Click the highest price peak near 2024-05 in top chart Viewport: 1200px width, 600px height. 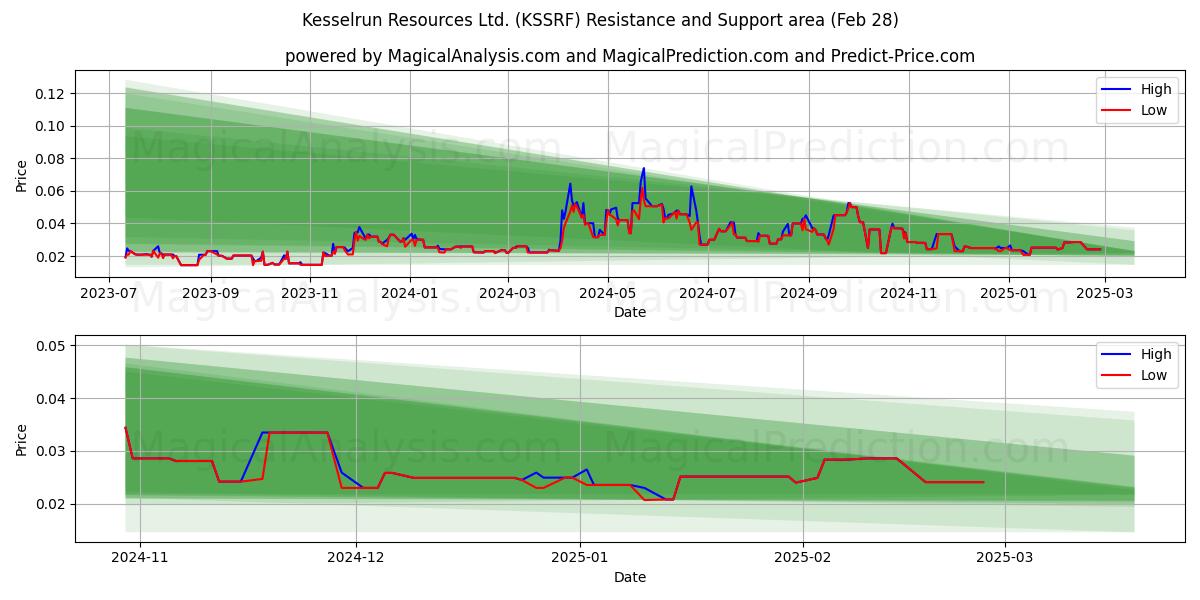tap(643, 169)
